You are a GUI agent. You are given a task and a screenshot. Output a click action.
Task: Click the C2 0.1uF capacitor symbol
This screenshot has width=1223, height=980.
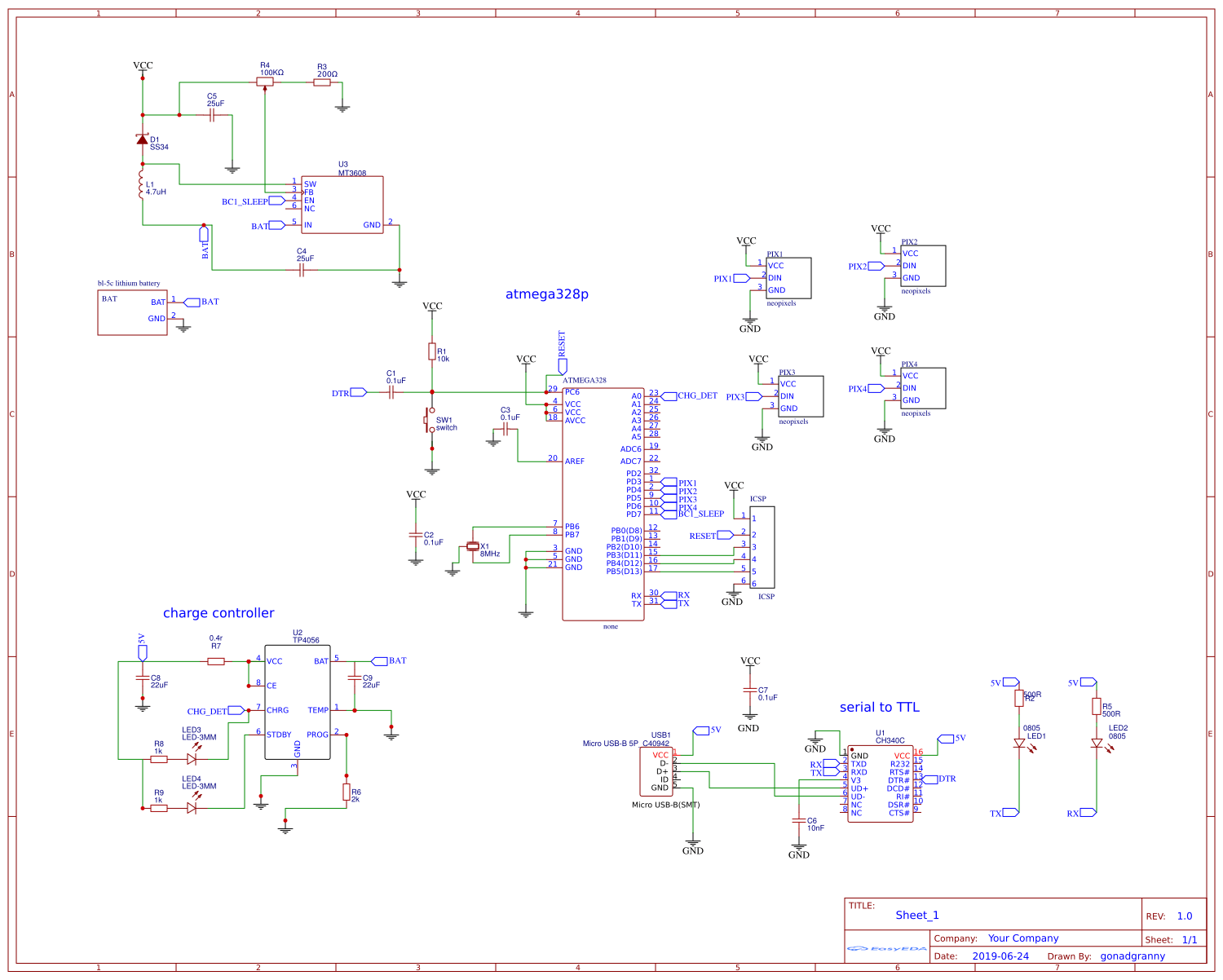[416, 535]
